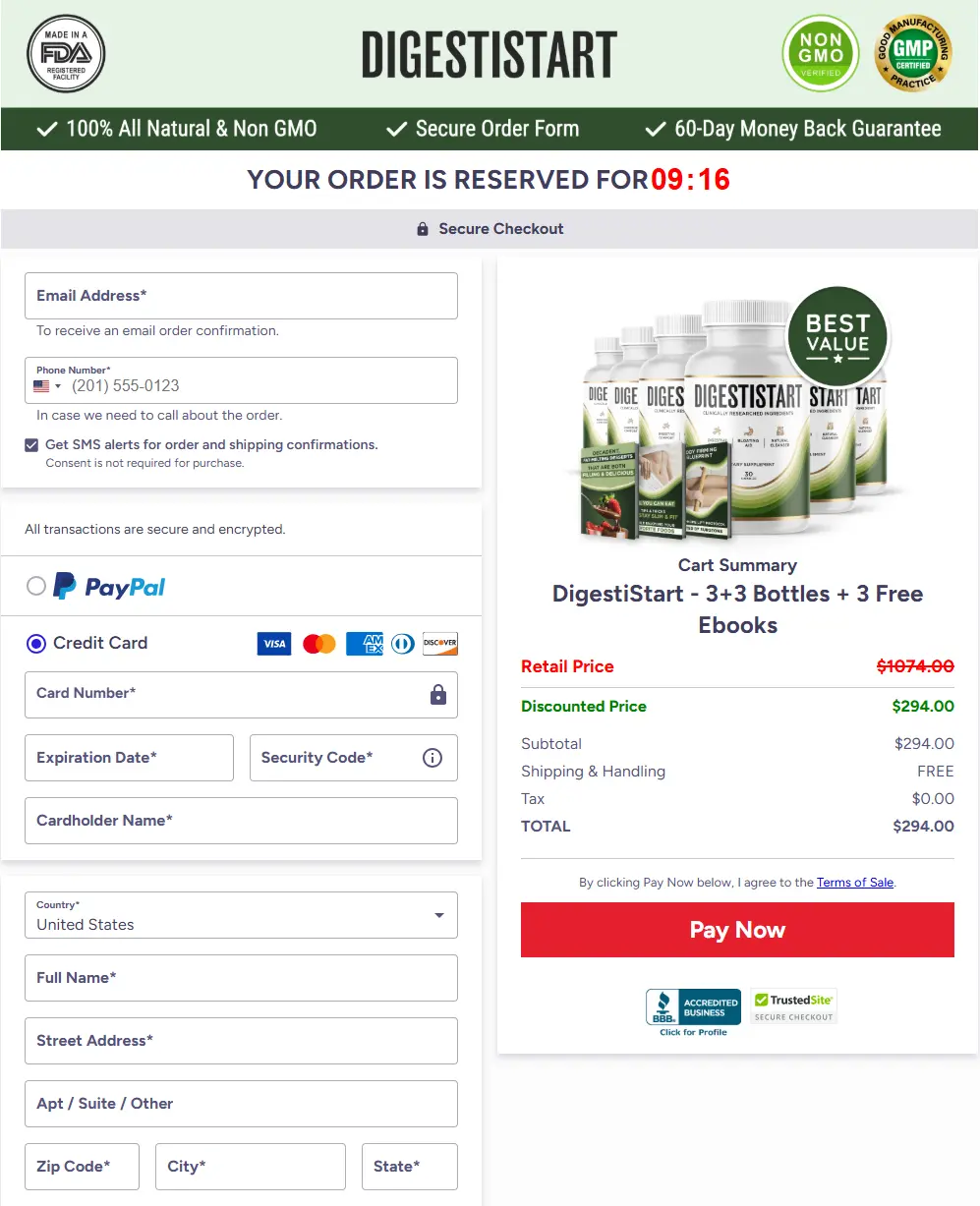Viewport: 980px width, 1206px height.
Task: Click the Visa card logo
Action: [274, 644]
